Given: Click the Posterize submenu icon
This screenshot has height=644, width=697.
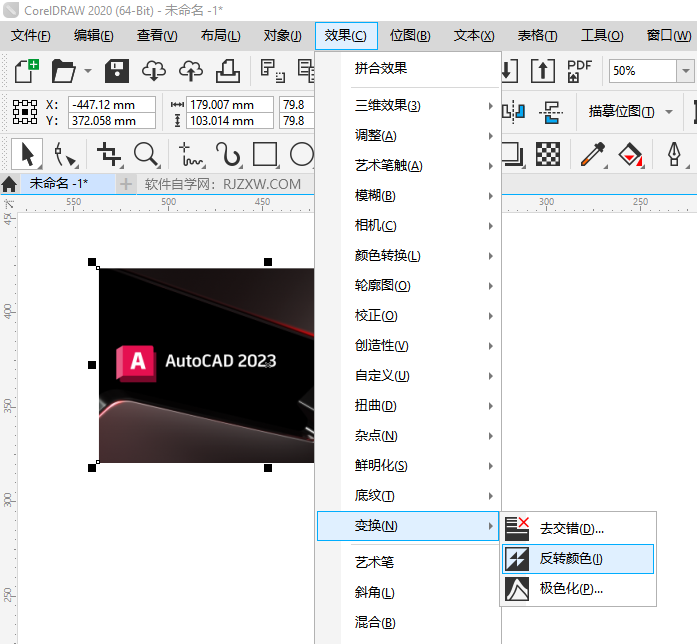Looking at the screenshot, I should (517, 589).
